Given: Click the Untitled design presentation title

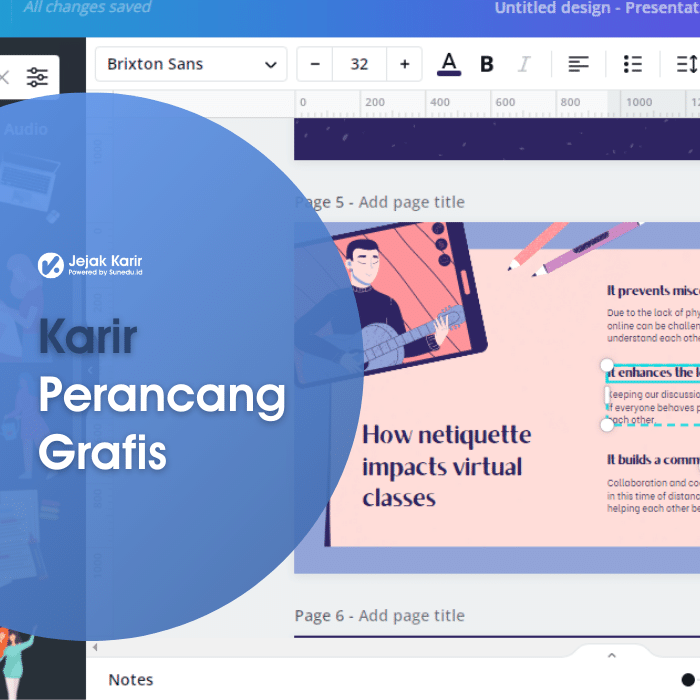Looking at the screenshot, I should (x=597, y=8).
